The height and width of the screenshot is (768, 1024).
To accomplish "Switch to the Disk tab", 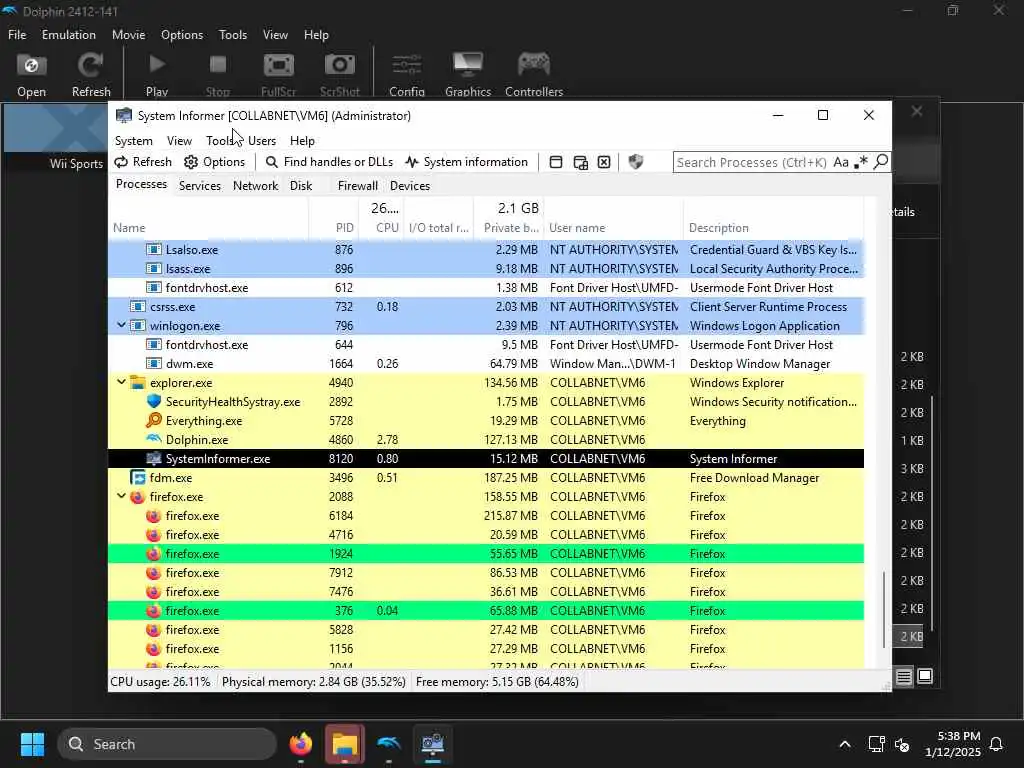I will [x=301, y=185].
